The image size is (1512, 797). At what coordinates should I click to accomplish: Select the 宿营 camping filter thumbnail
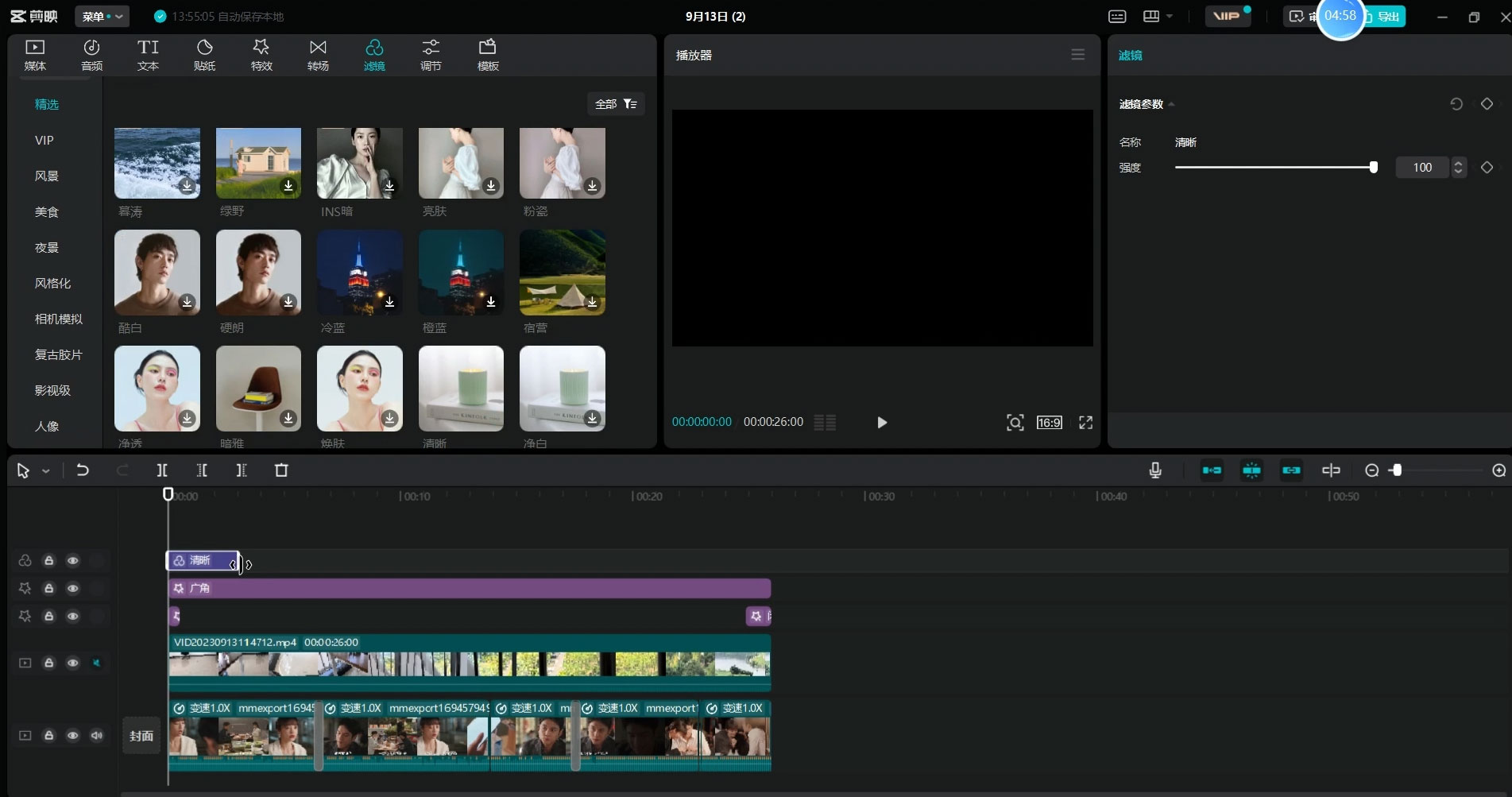(x=562, y=273)
